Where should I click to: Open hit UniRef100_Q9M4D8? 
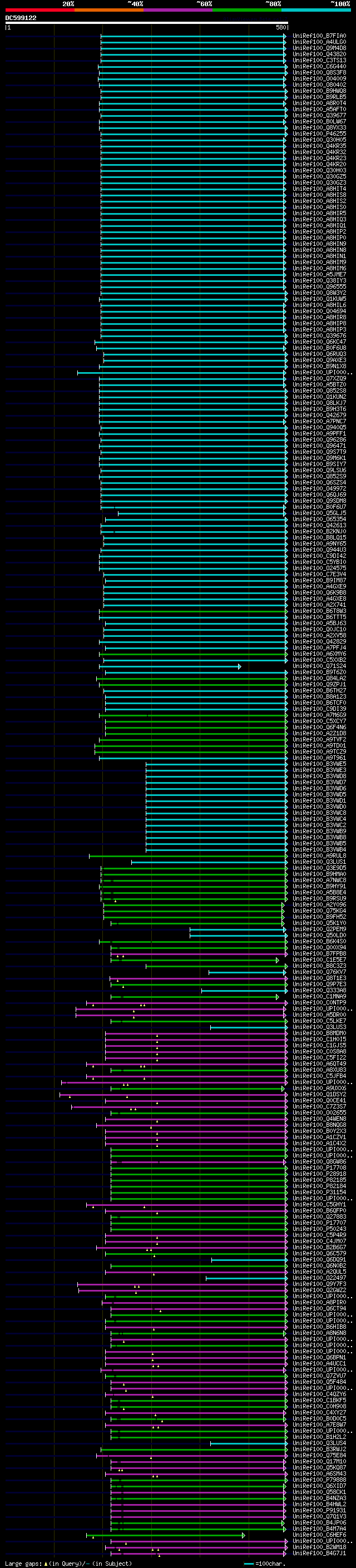click(319, 48)
